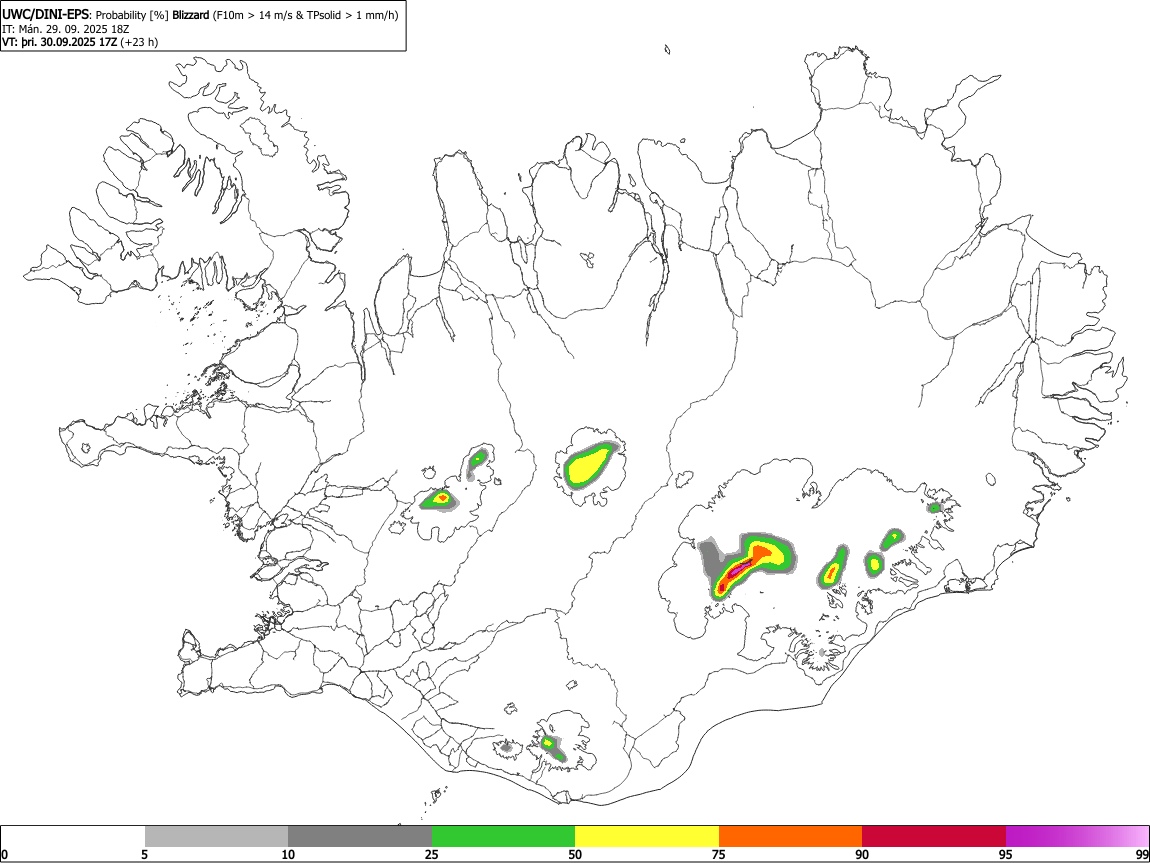Click the yellow 50–75% legend swatch
This screenshot has width=1150, height=863.
tap(647, 837)
